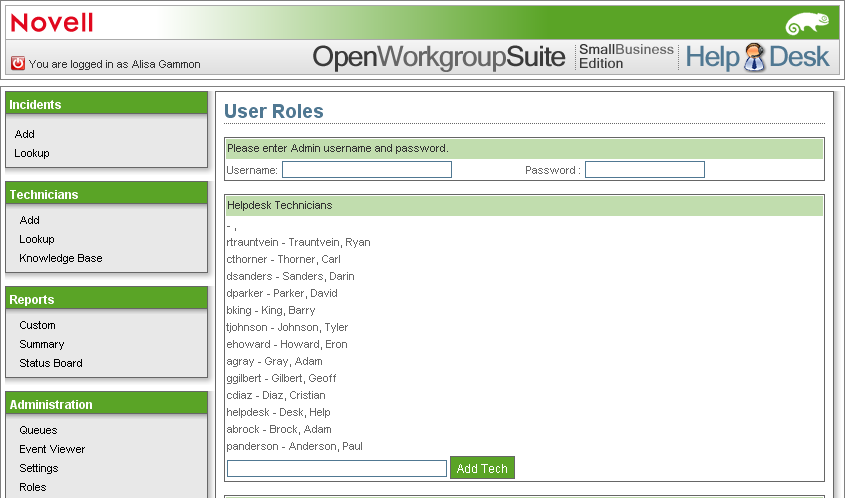Click the Incidents section header
This screenshot has height=498, width=845.
[106, 103]
